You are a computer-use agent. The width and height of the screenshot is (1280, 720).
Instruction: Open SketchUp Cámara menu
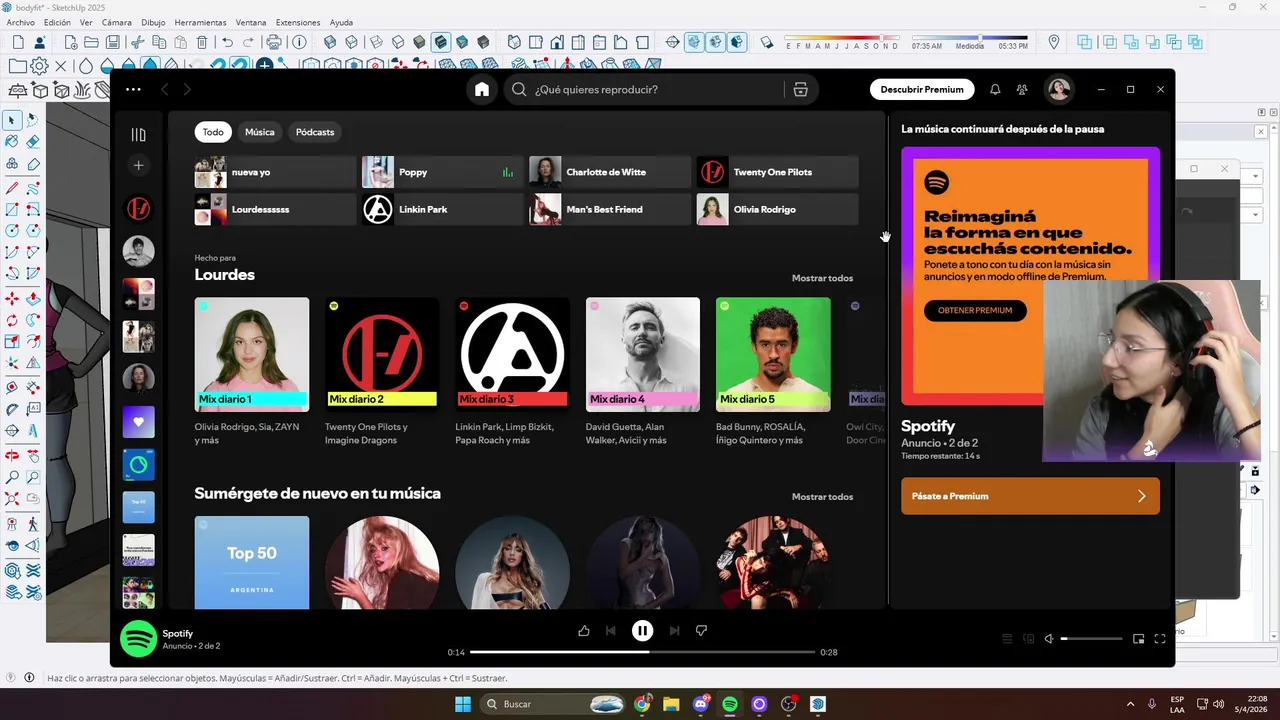[116, 22]
